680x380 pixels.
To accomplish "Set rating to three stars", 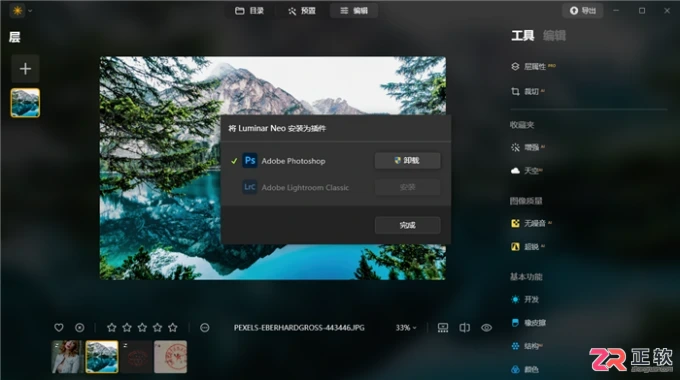I will 142,328.
